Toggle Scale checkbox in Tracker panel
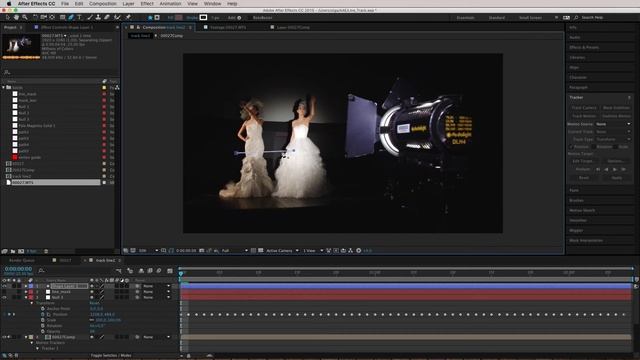This screenshot has width=640, height=360. (616, 147)
